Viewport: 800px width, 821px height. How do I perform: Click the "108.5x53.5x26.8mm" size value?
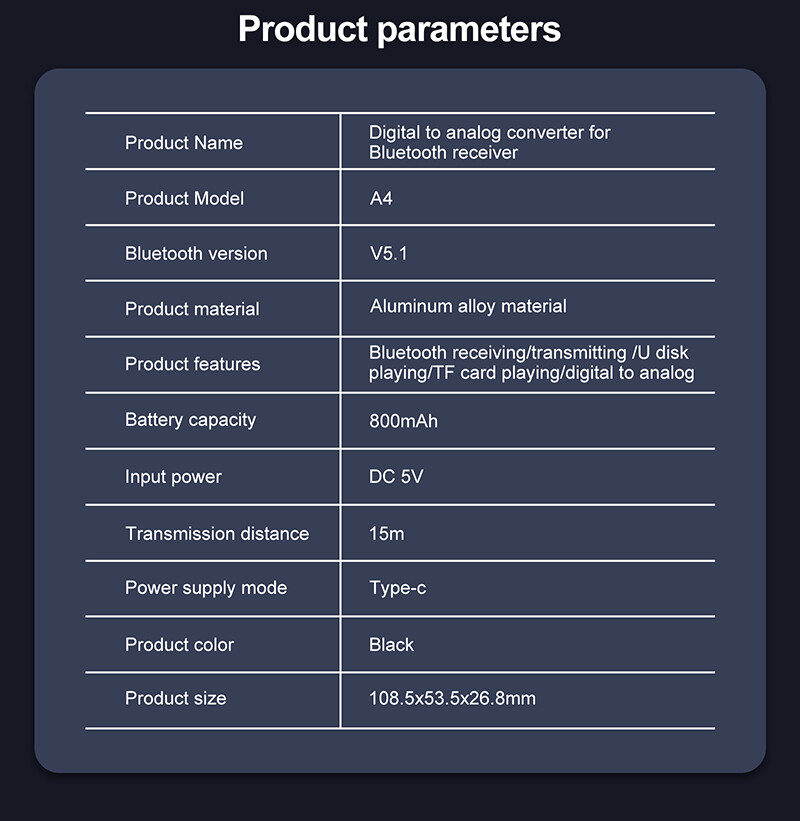(x=452, y=698)
